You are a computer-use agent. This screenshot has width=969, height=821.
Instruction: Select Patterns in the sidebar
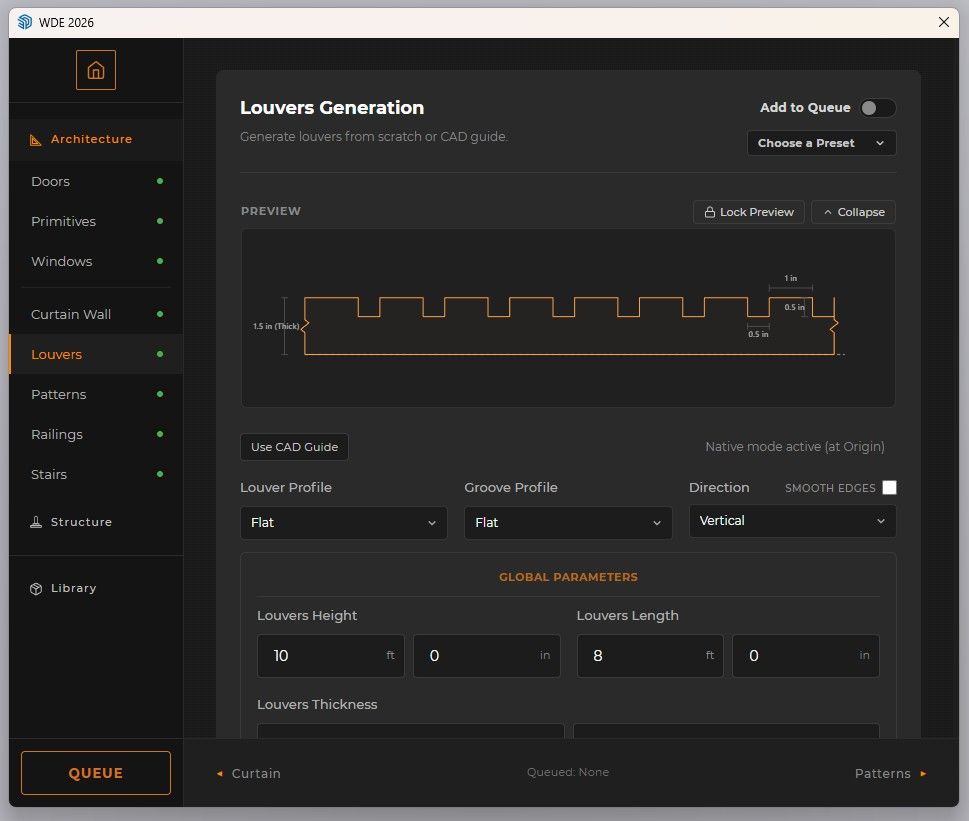[96, 394]
